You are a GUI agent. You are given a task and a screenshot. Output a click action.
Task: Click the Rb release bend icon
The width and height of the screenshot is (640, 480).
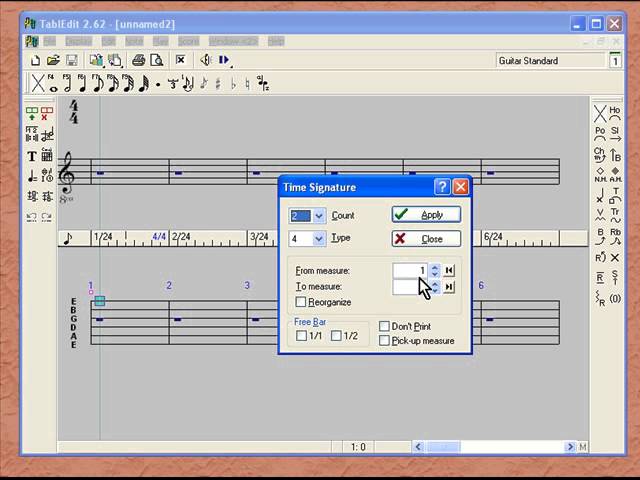(x=615, y=236)
